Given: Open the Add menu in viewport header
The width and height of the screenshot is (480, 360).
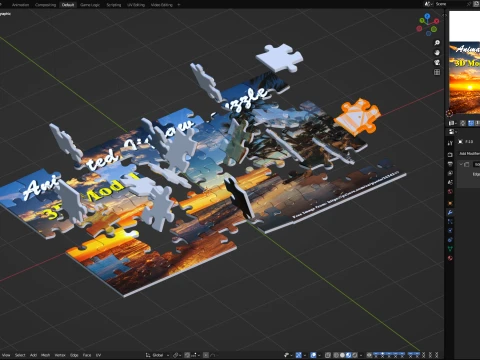Looking at the screenshot, I should (x=33, y=355).
